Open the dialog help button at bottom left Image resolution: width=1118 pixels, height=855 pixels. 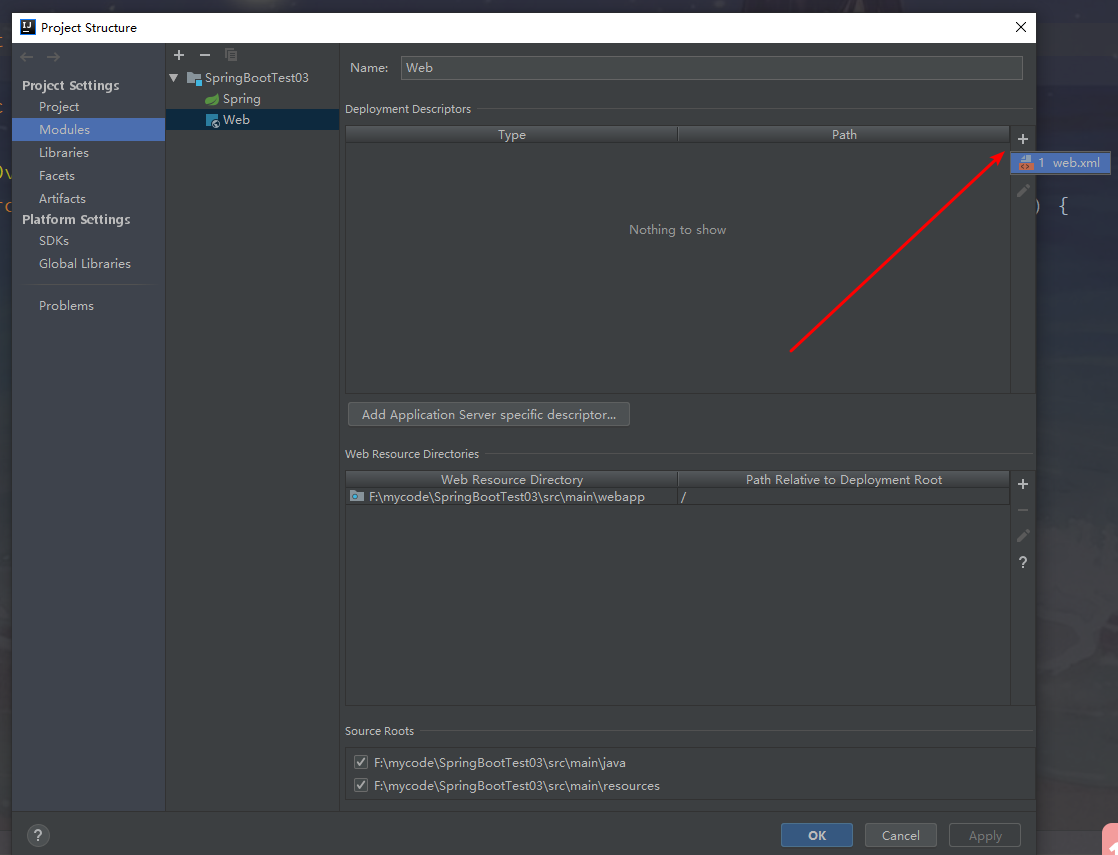(38, 835)
